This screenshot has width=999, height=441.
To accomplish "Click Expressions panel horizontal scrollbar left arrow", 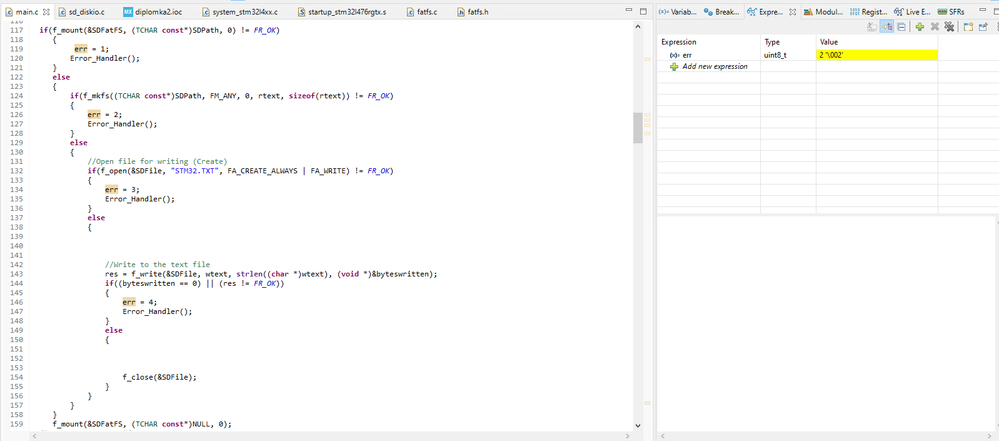I will pos(663,435).
